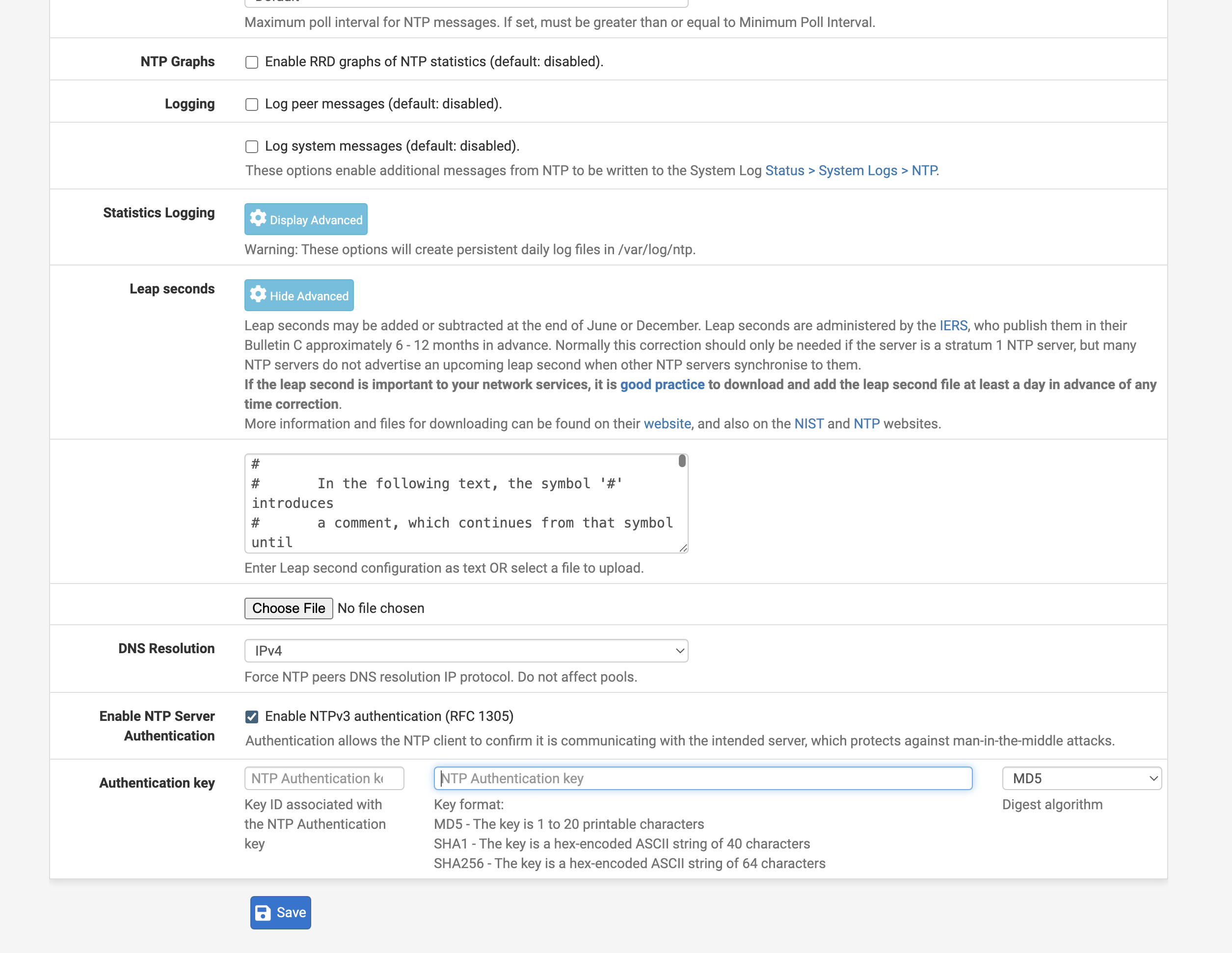Uncheck Enable NTPv3 authentication checkbox
The height and width of the screenshot is (953, 1232).
click(x=252, y=717)
